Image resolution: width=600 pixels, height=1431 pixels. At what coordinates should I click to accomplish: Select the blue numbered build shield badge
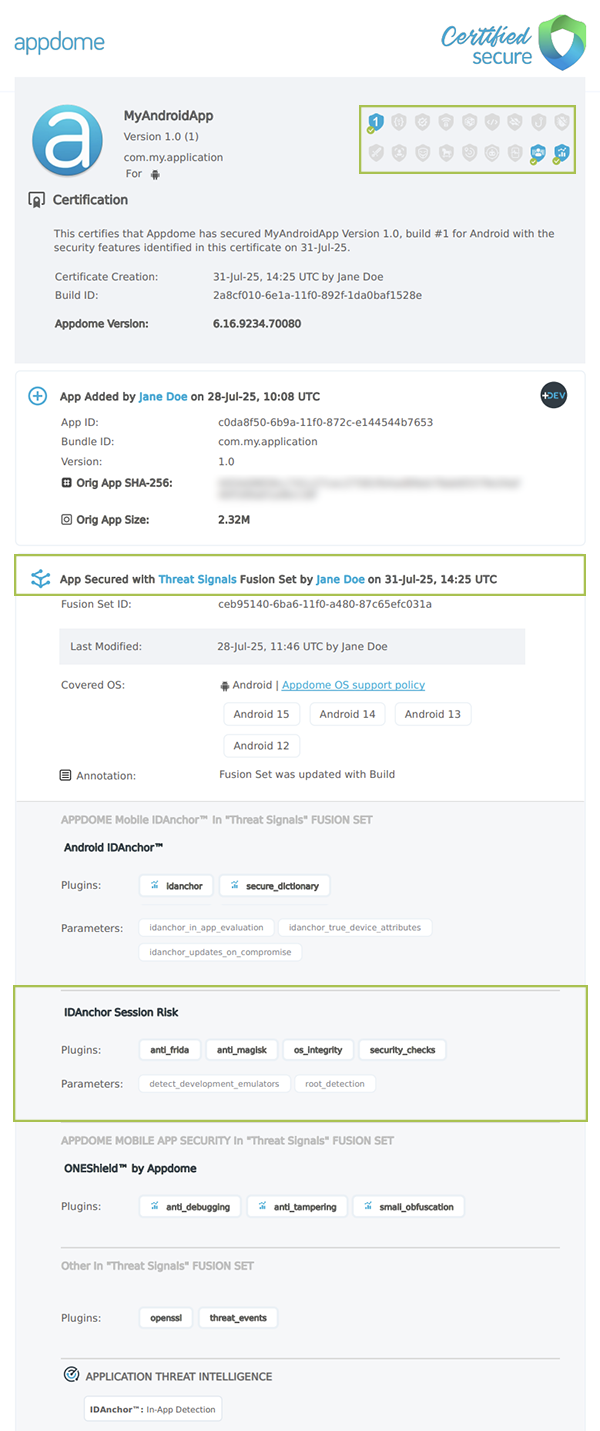[375, 121]
